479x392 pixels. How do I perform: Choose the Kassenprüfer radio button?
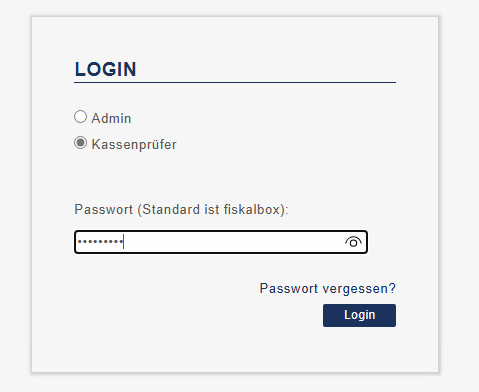pos(80,143)
